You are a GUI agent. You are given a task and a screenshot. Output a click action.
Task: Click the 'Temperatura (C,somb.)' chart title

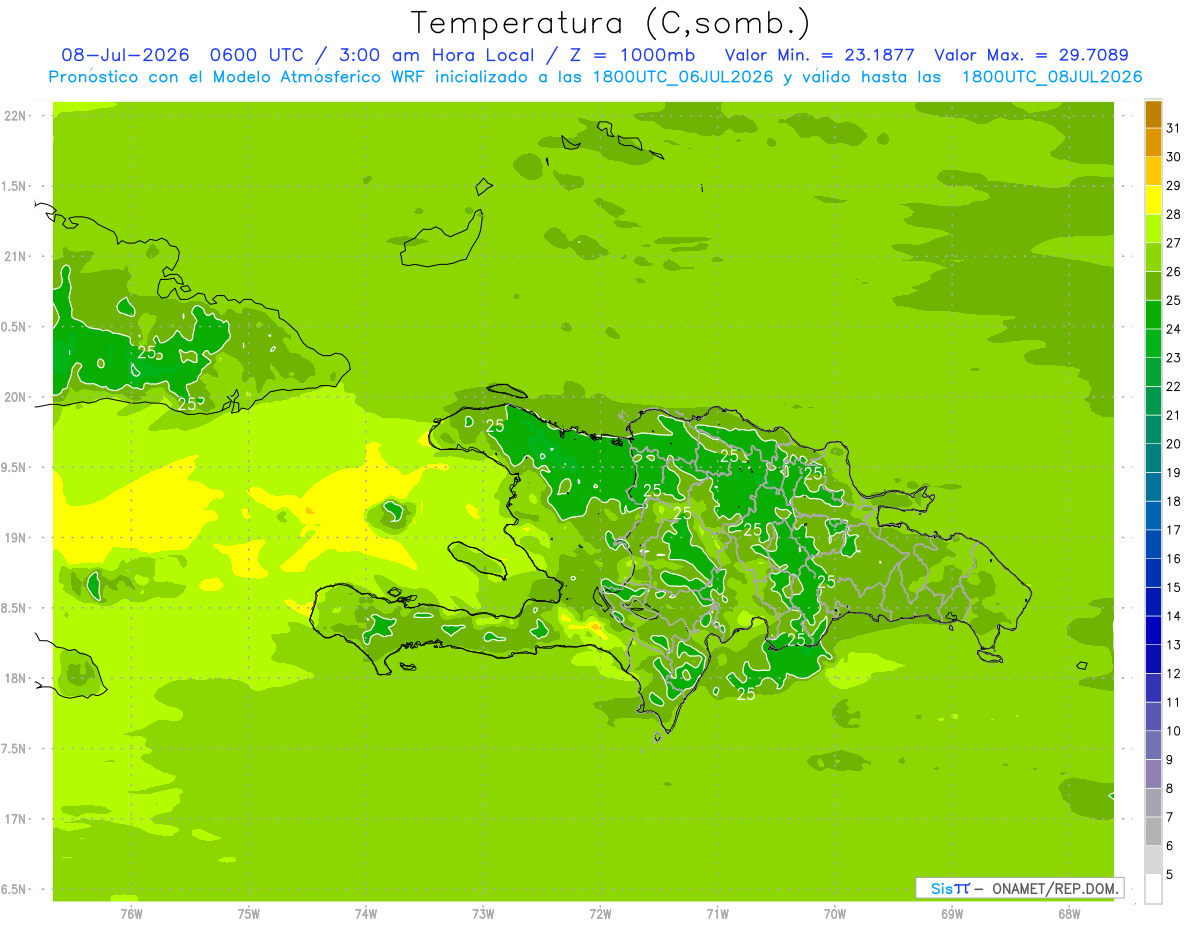tap(610, 23)
